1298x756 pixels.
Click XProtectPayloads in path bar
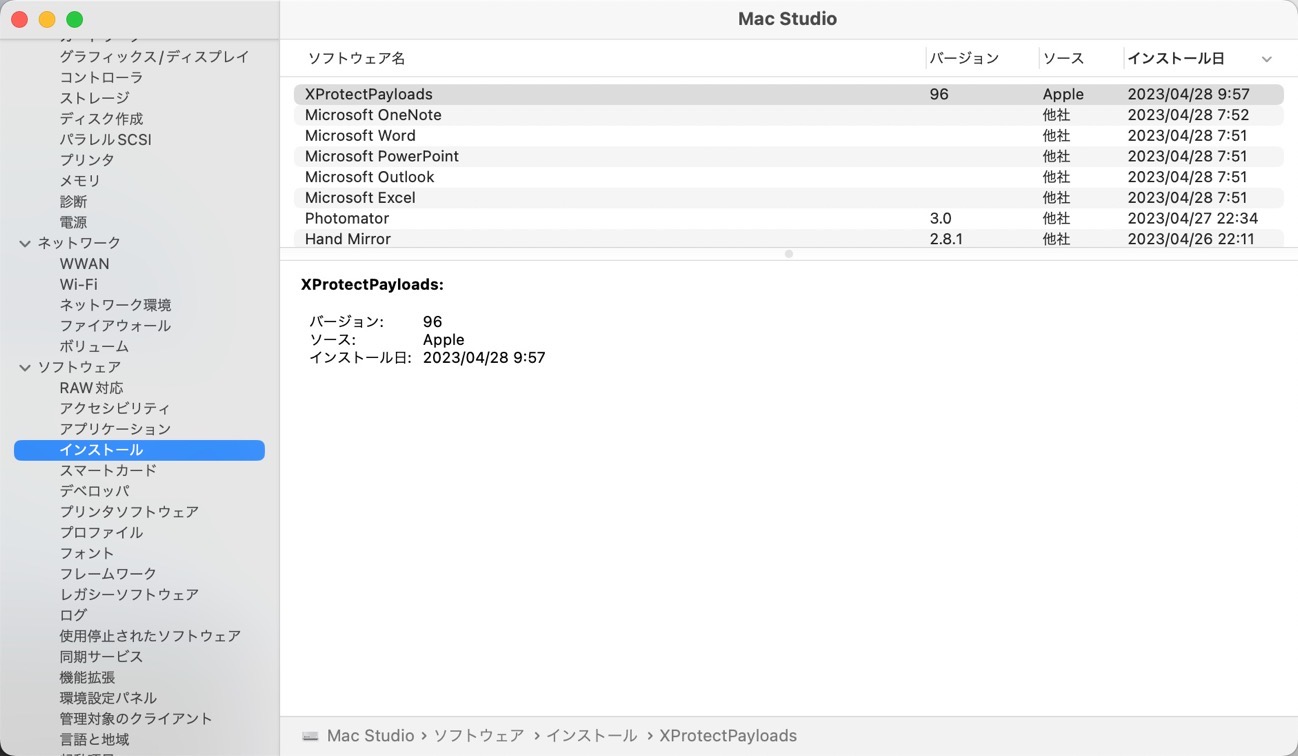click(728, 736)
